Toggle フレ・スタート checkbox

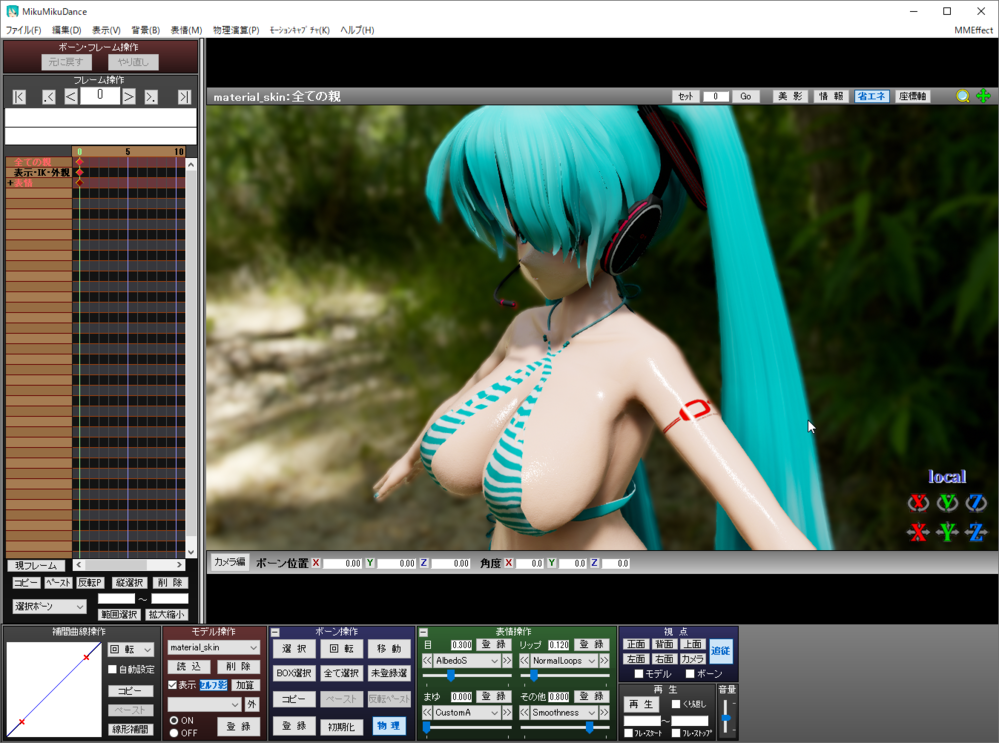coord(628,733)
